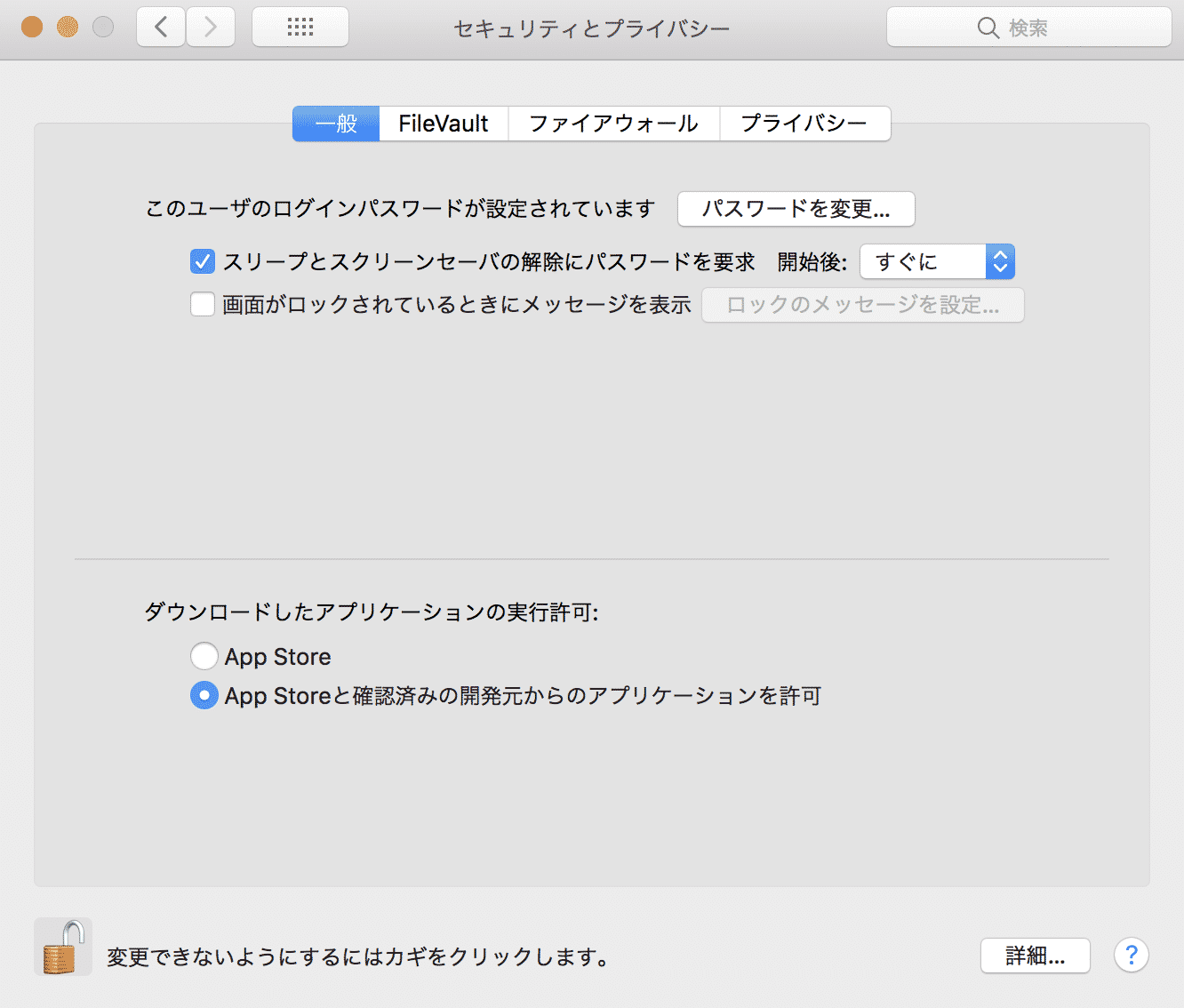Click パスワードを変更 button
The height and width of the screenshot is (1008, 1184).
(x=796, y=209)
